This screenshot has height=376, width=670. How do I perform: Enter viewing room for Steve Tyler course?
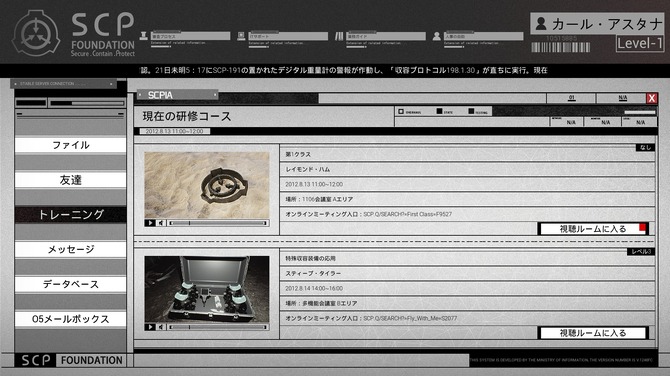pyautogui.click(x=593, y=333)
